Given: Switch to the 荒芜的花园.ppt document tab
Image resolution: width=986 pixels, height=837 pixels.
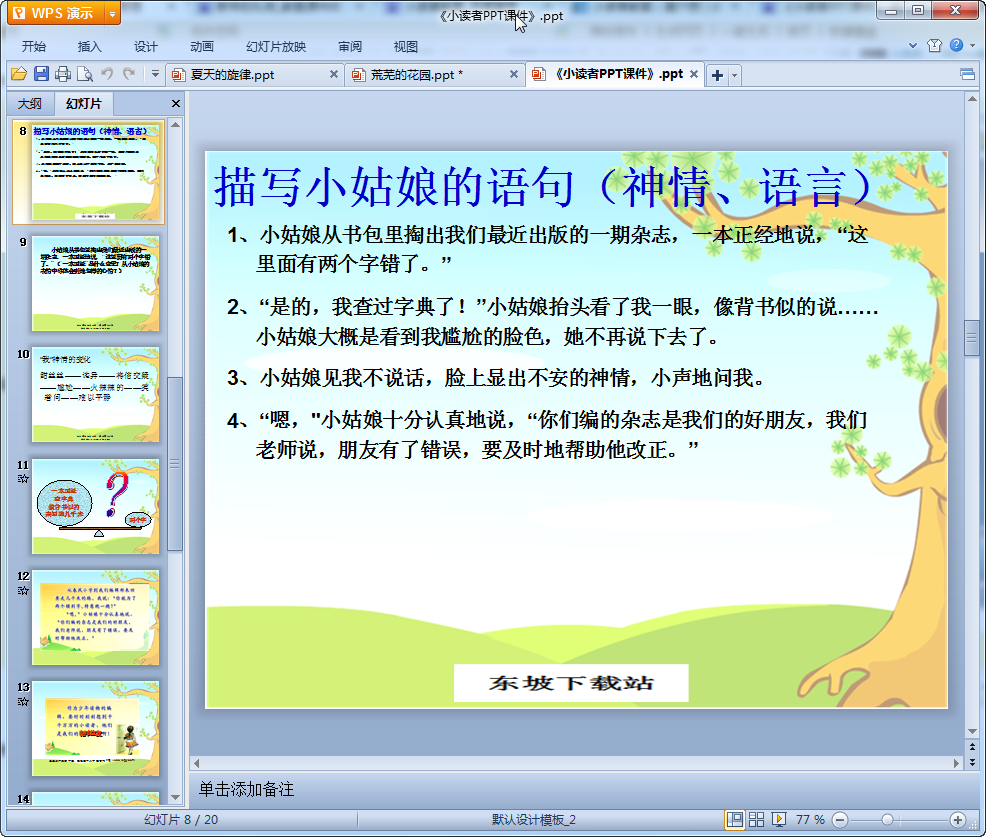Looking at the screenshot, I should (435, 75).
